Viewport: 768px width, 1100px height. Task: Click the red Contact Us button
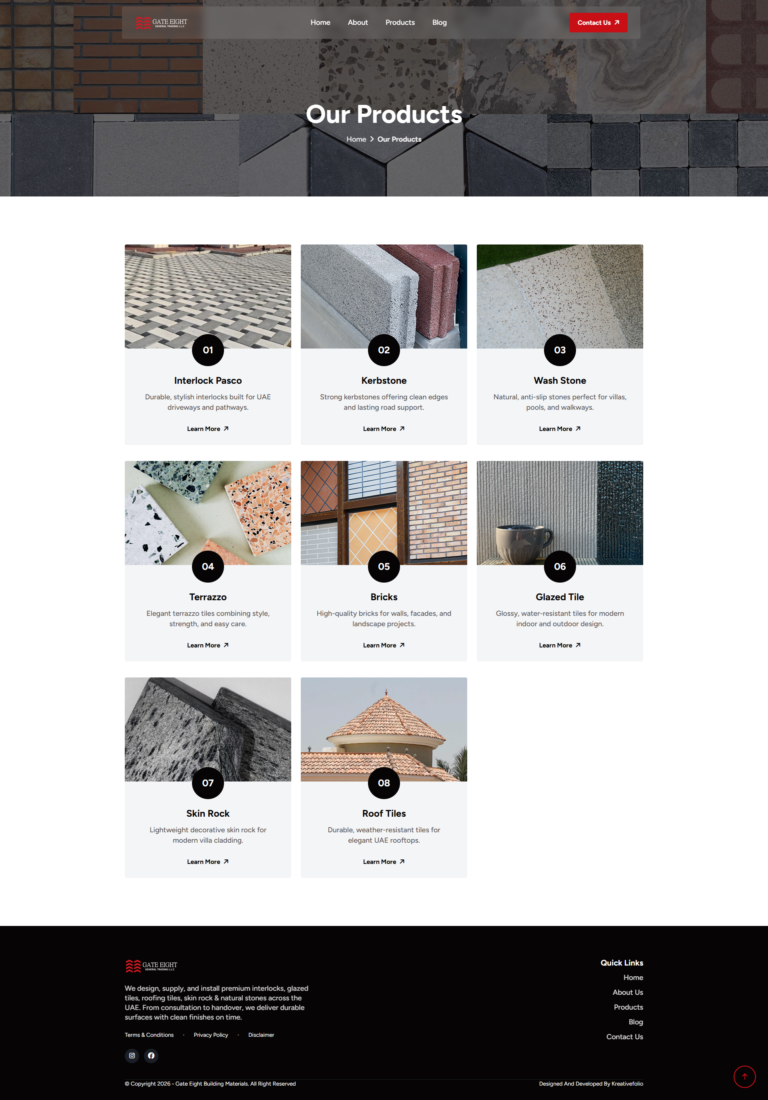point(598,22)
